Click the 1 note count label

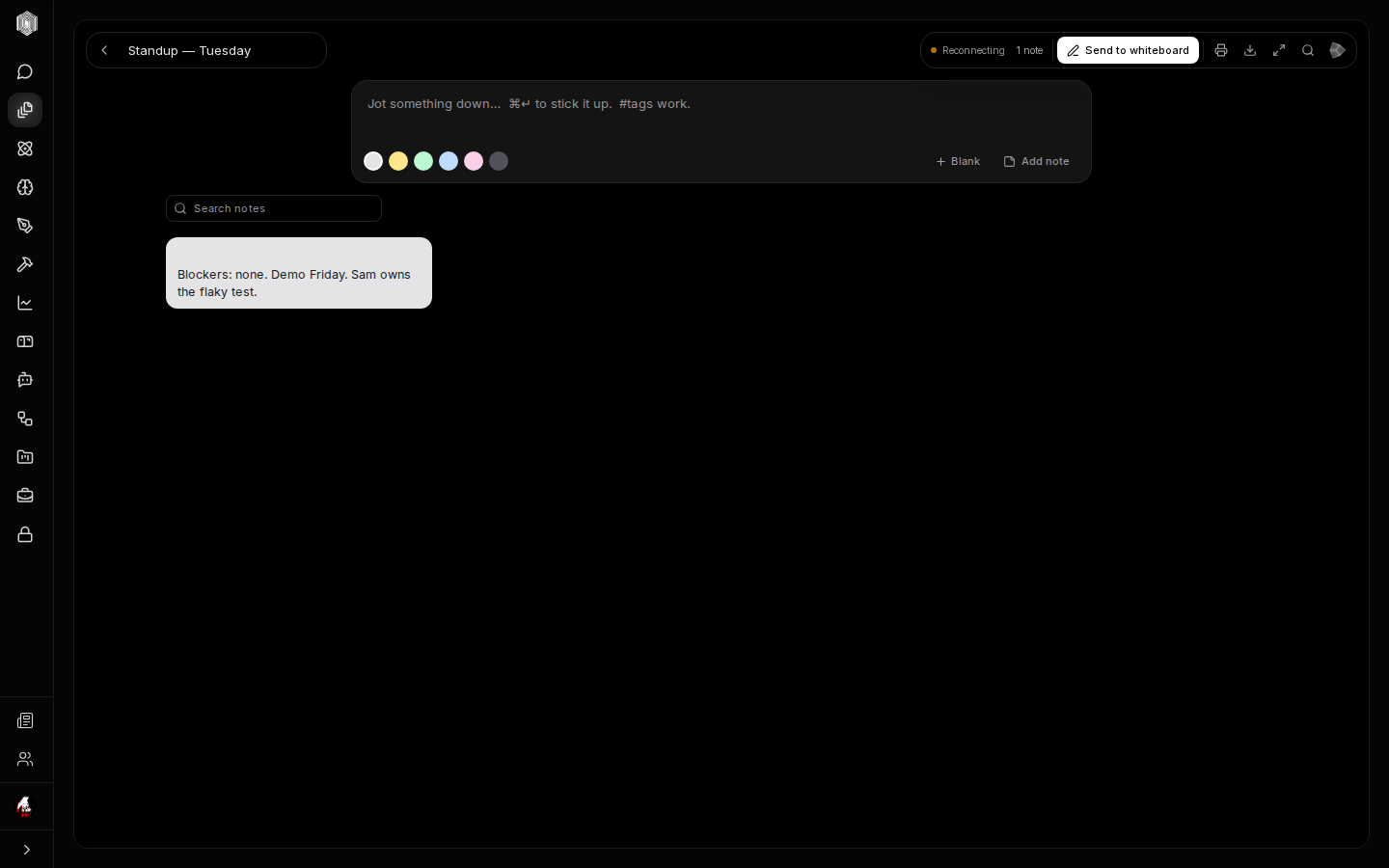click(1029, 50)
